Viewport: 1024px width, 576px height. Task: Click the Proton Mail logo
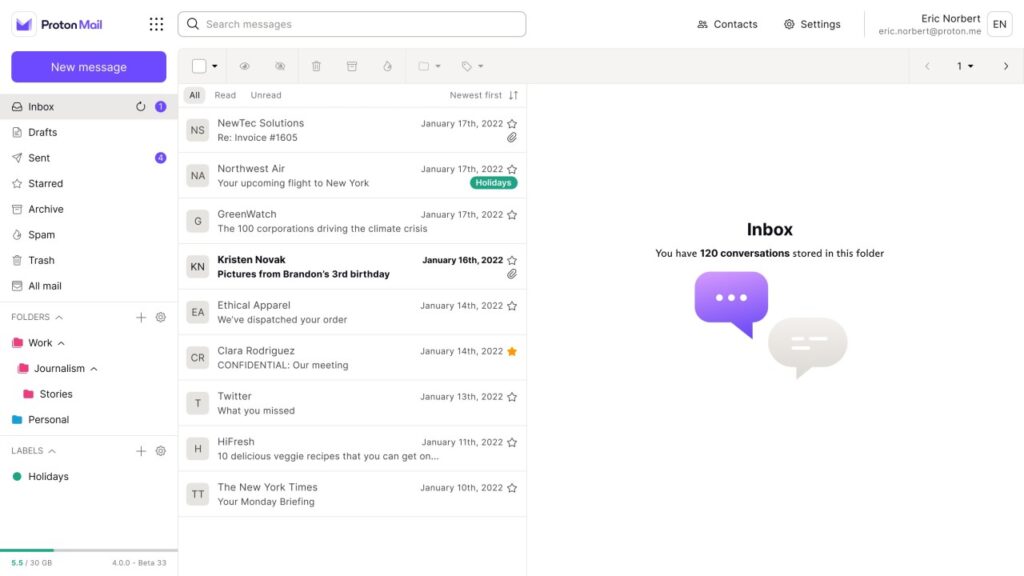click(x=58, y=24)
